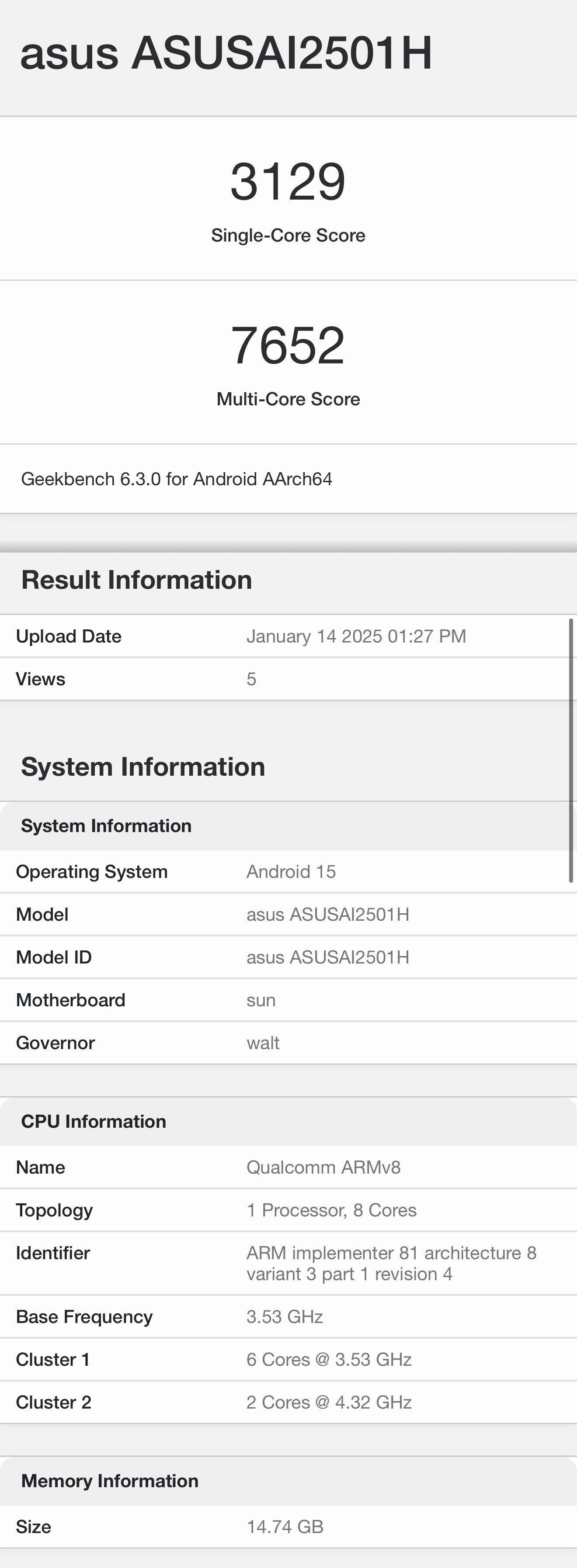Click the Cluster 1 label
The width and height of the screenshot is (577, 1568).
(53, 1359)
